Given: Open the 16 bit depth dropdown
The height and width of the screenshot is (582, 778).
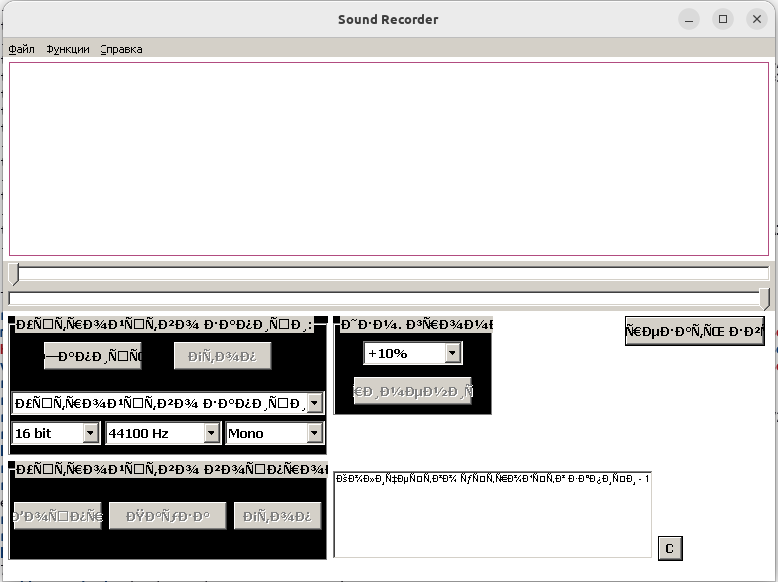Looking at the screenshot, I should click(x=90, y=433).
